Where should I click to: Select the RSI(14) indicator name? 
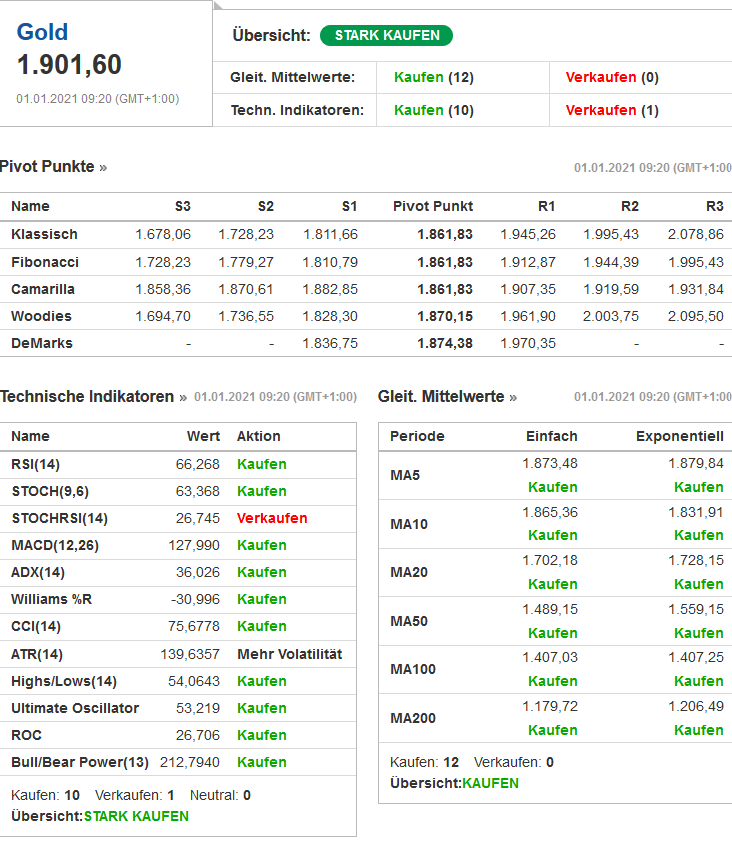[35, 464]
